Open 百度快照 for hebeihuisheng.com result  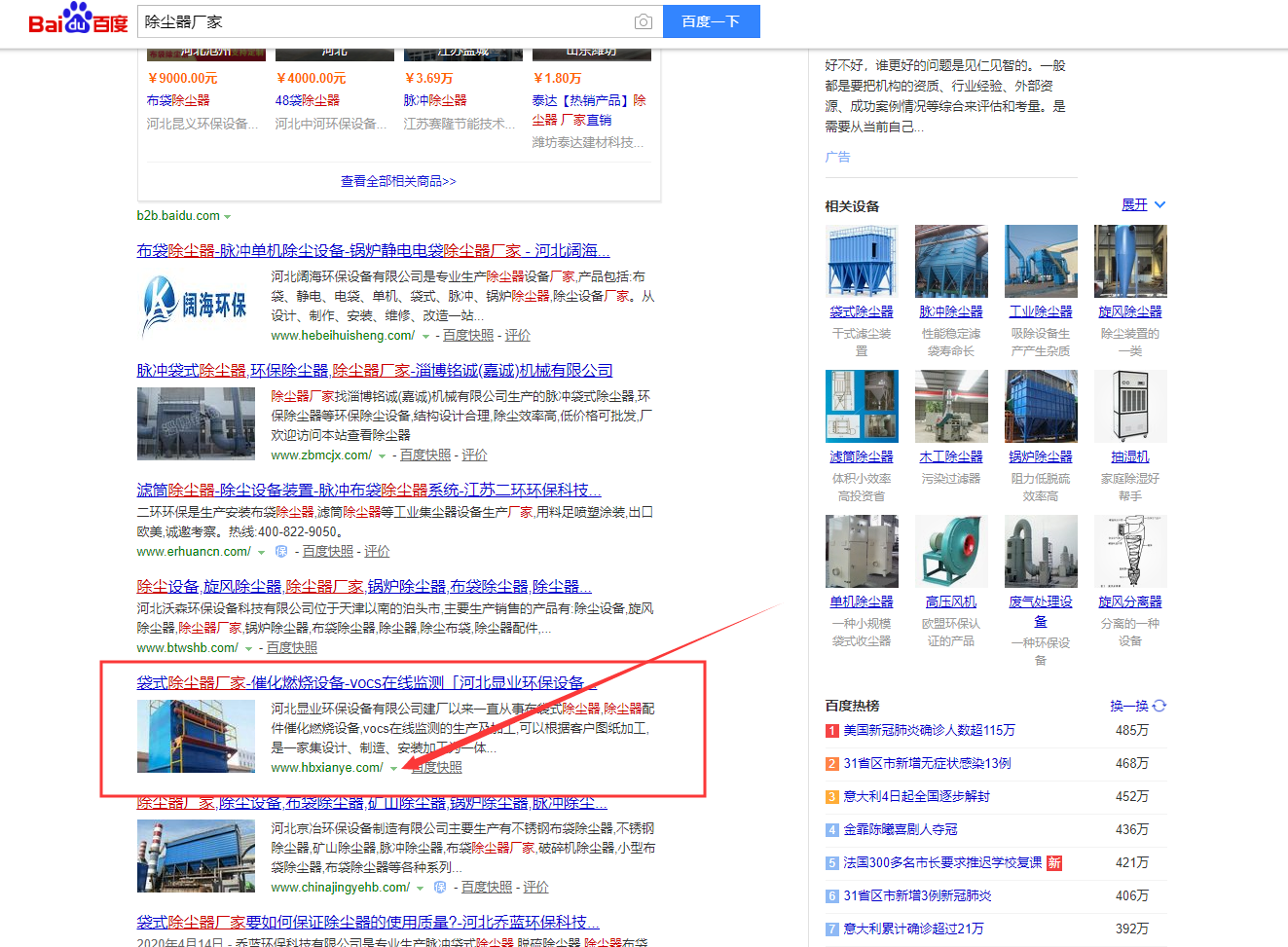tap(468, 335)
